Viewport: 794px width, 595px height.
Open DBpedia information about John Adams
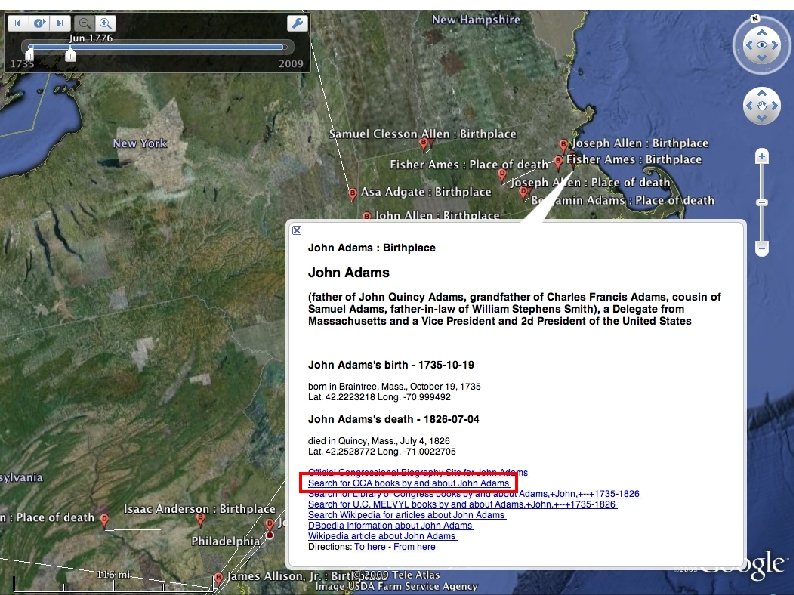click(390, 526)
